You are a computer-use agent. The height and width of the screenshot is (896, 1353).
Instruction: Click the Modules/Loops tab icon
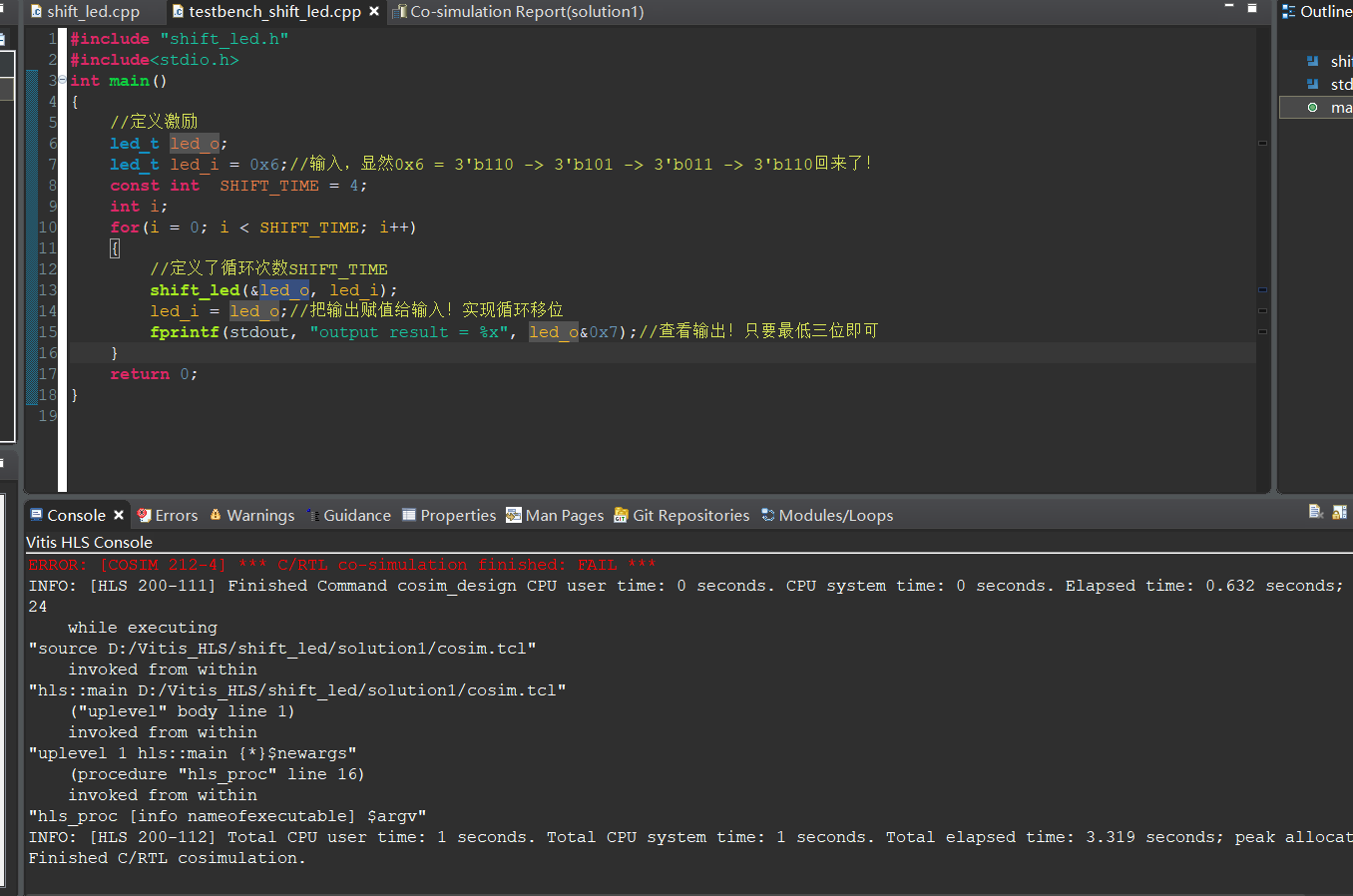767,515
